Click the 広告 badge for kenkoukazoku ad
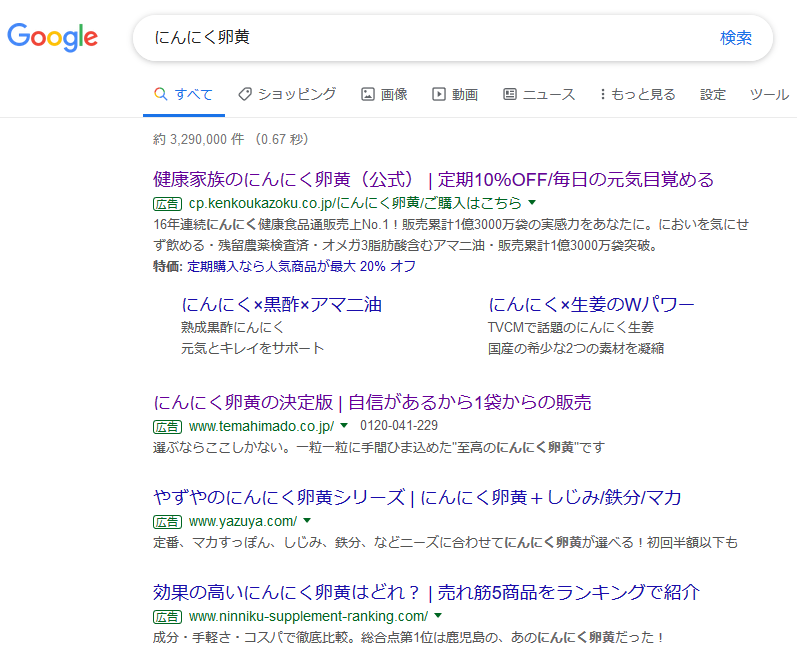797x661 pixels. 167,204
